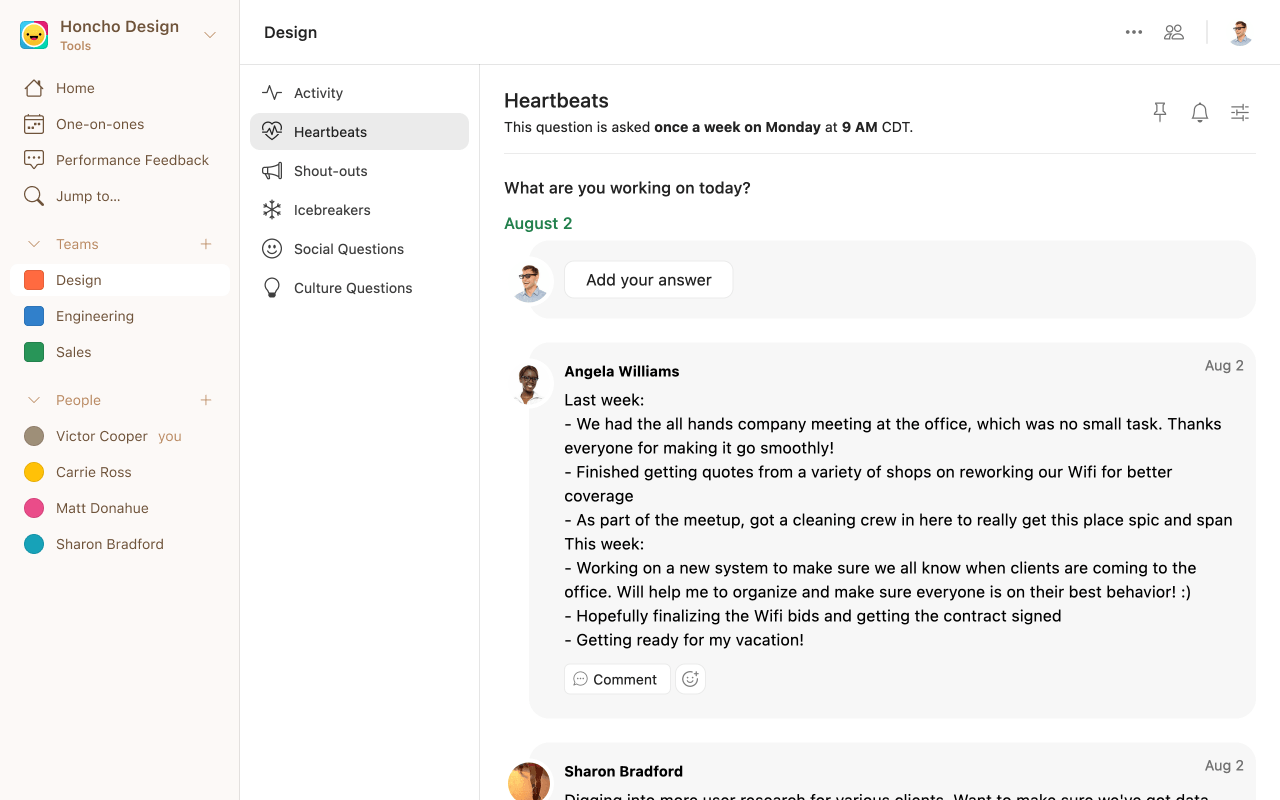Add a person with plus icon

[206, 400]
